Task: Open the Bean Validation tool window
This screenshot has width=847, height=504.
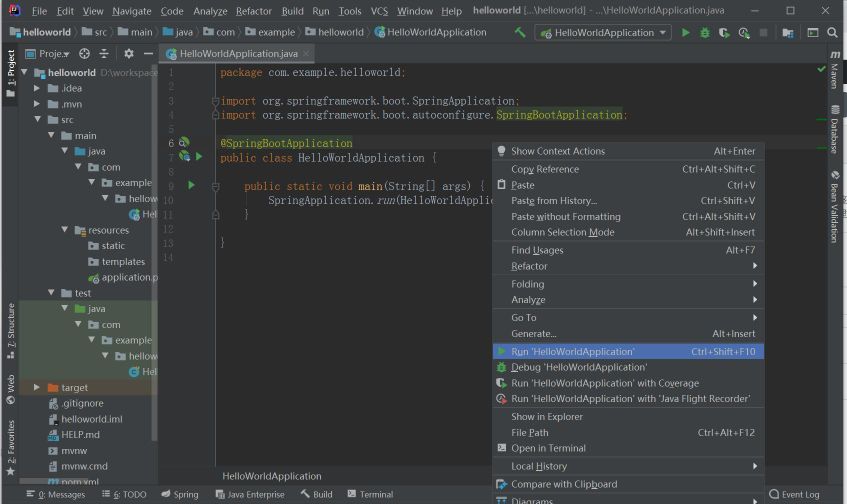Action: [835, 207]
